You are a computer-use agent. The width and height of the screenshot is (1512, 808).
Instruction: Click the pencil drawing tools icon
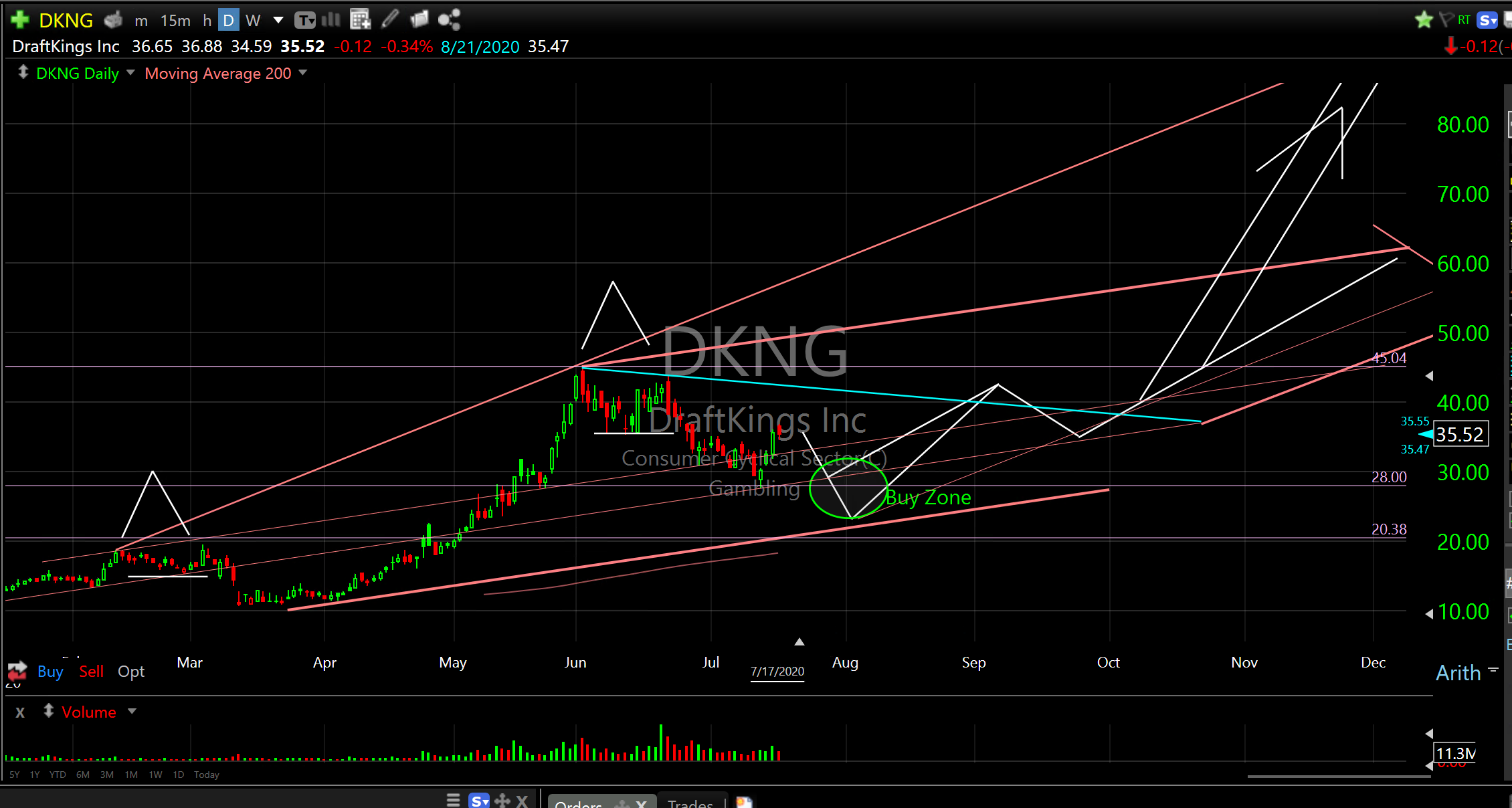click(390, 19)
